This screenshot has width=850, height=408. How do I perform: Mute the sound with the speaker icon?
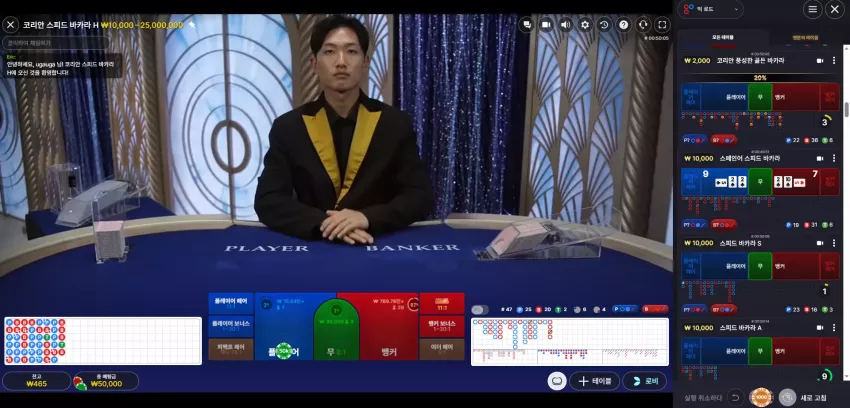(x=565, y=24)
